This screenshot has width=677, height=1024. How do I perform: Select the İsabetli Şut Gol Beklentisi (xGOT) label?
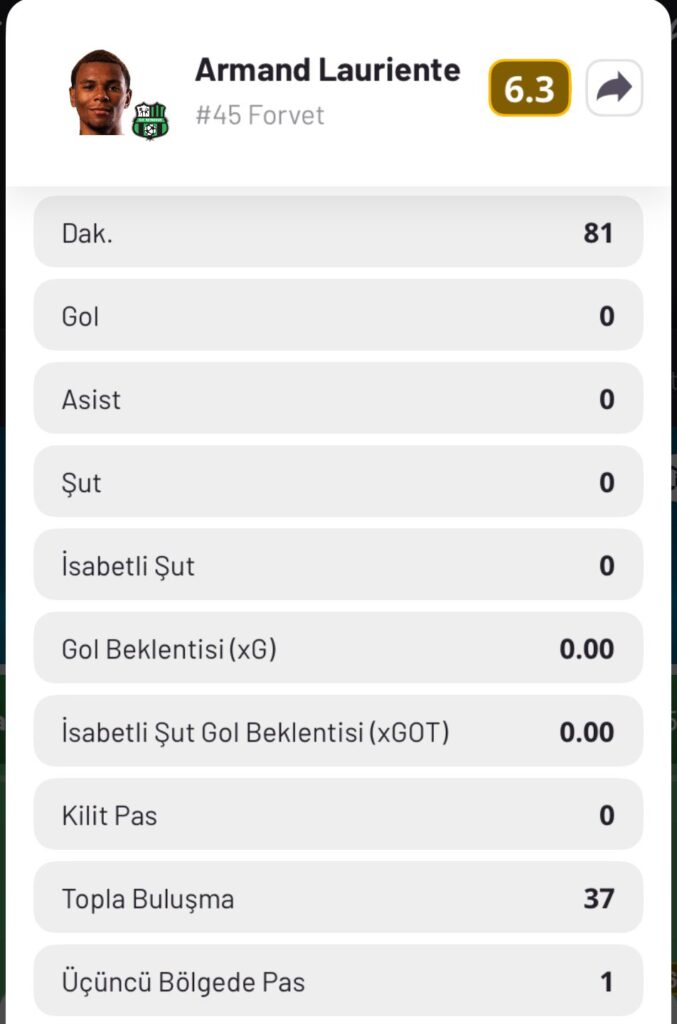point(255,732)
